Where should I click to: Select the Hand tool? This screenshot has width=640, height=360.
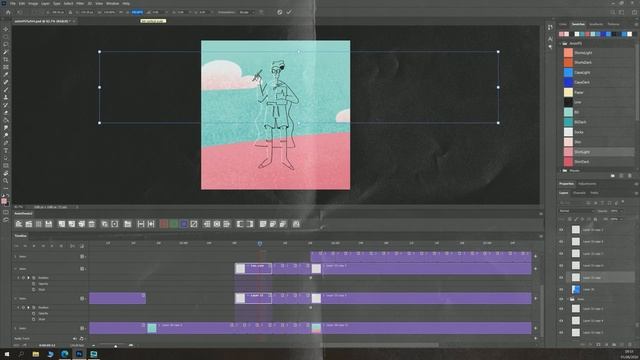click(x=5, y=173)
